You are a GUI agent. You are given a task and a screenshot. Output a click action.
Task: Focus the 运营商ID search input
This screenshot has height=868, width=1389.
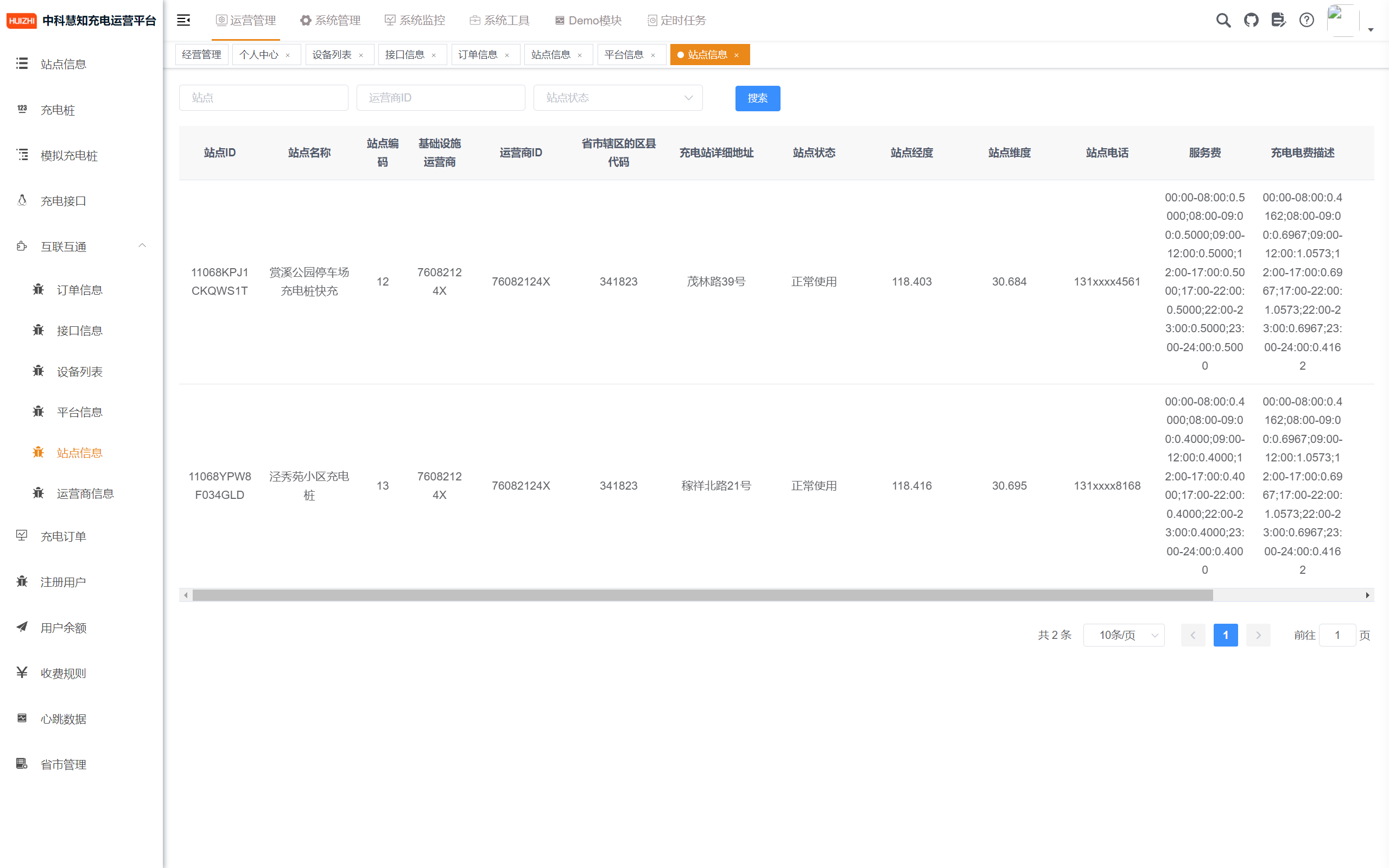[x=440, y=98]
